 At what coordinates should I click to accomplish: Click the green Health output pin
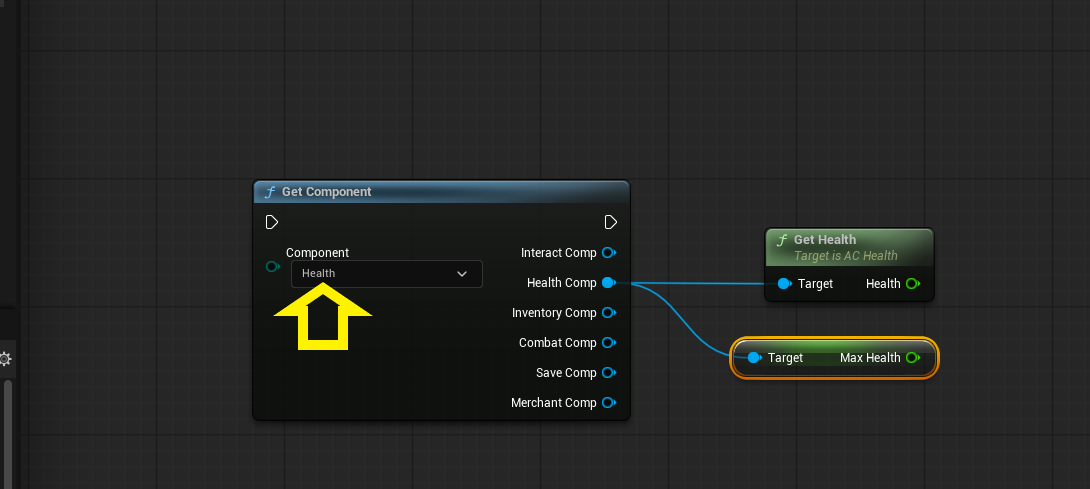(913, 283)
